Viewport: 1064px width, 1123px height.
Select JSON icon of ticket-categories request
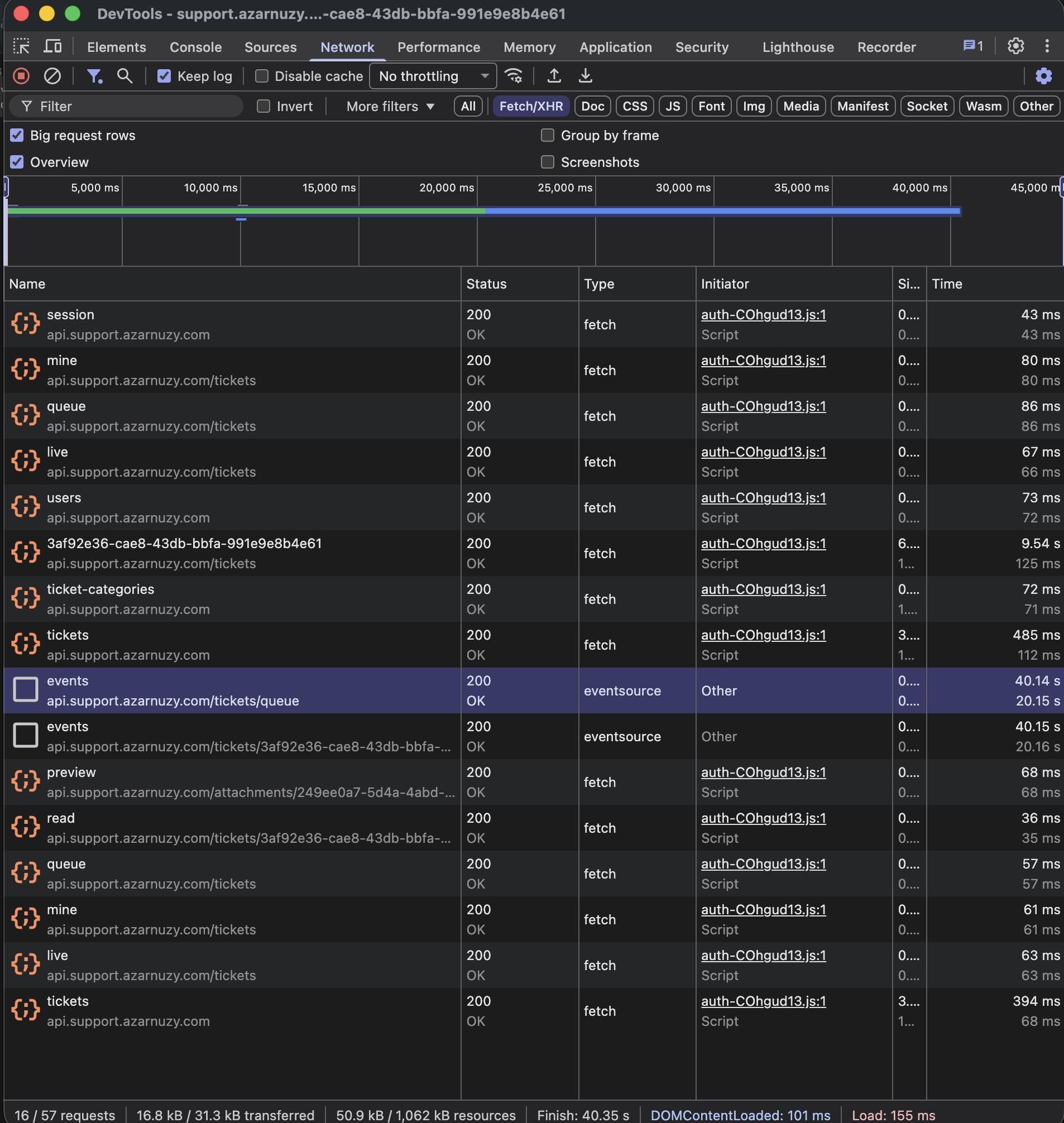point(25,599)
